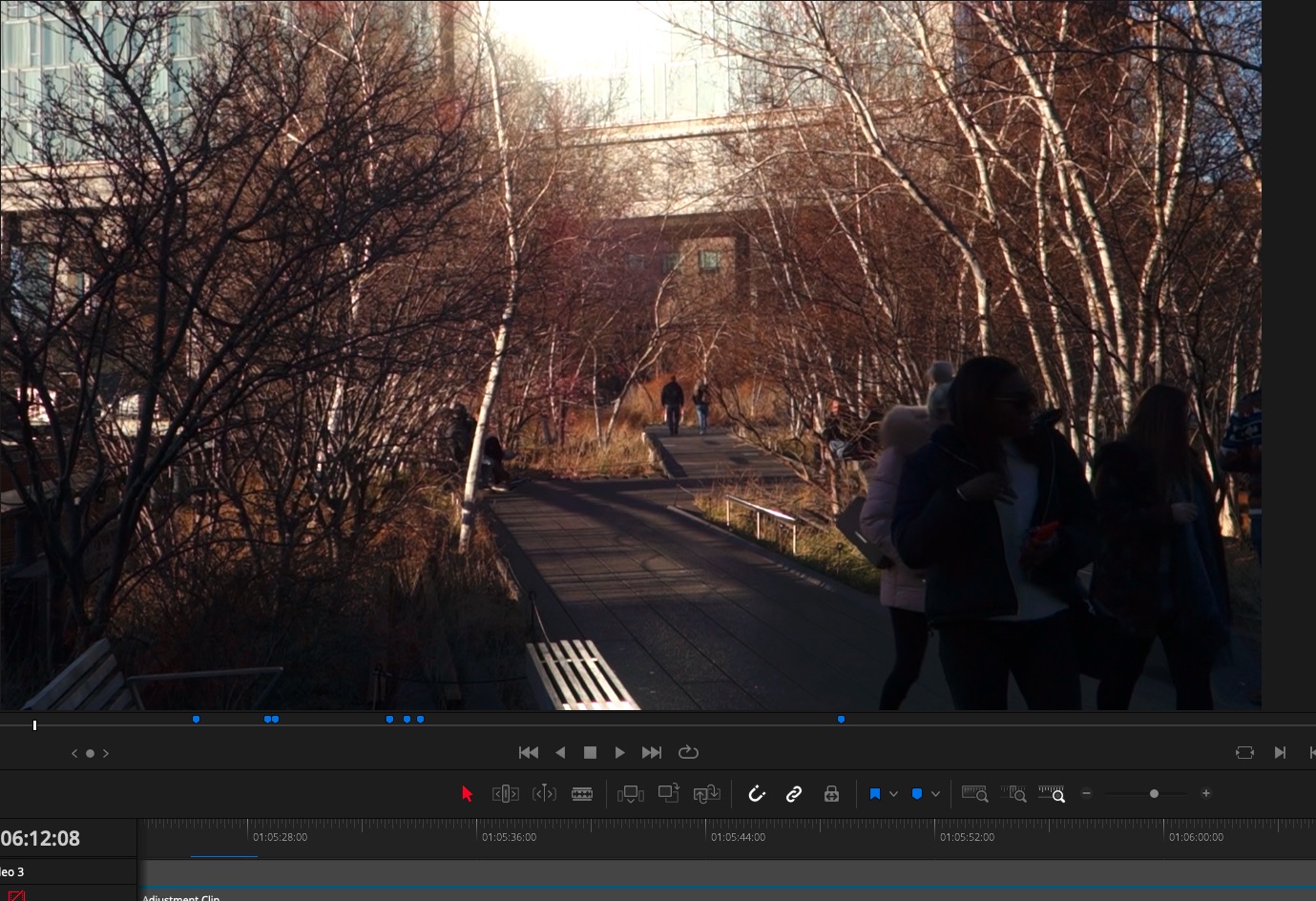Go to first frame of timeline
1316x901 pixels.
click(x=528, y=752)
